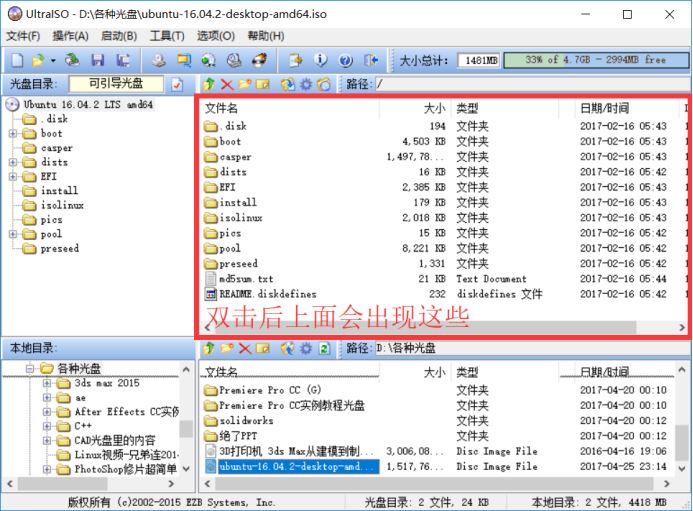The image size is (693, 511).
Task: Click the Properties gear in the local pane toolbar
Action: (x=306, y=348)
